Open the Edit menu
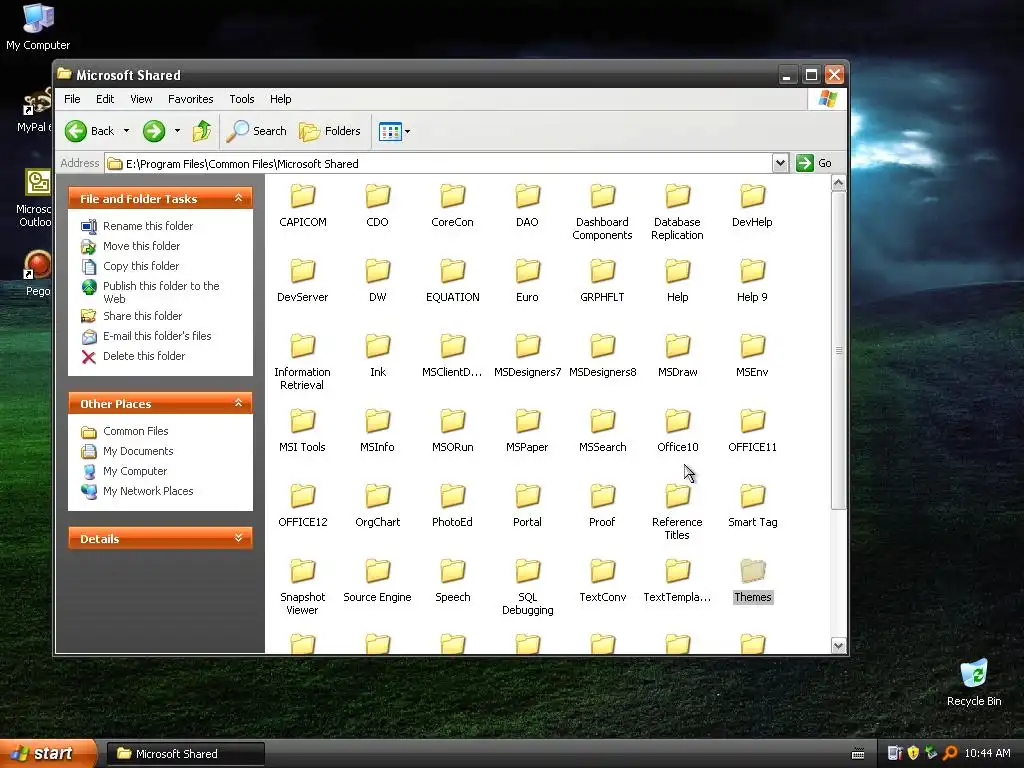Image resolution: width=1024 pixels, height=768 pixels. tap(105, 99)
